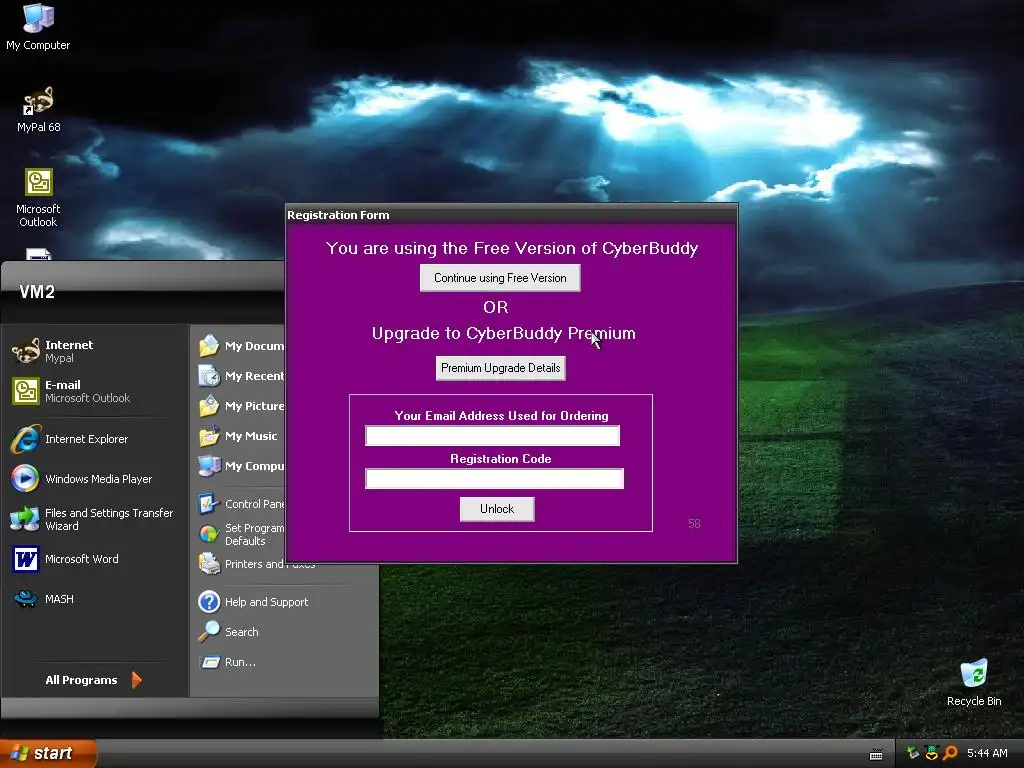Image resolution: width=1024 pixels, height=768 pixels.
Task: Open the Run... dialog
Action: [227, 662]
